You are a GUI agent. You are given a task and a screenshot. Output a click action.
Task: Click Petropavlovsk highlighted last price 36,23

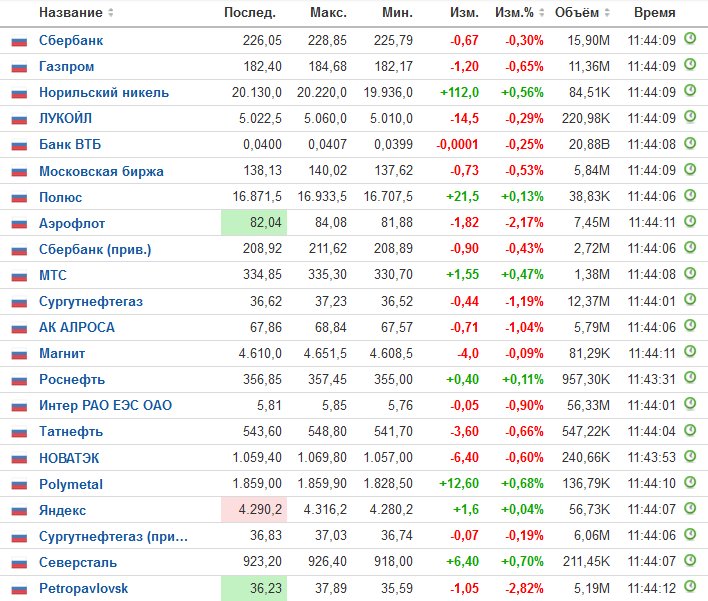point(254,588)
